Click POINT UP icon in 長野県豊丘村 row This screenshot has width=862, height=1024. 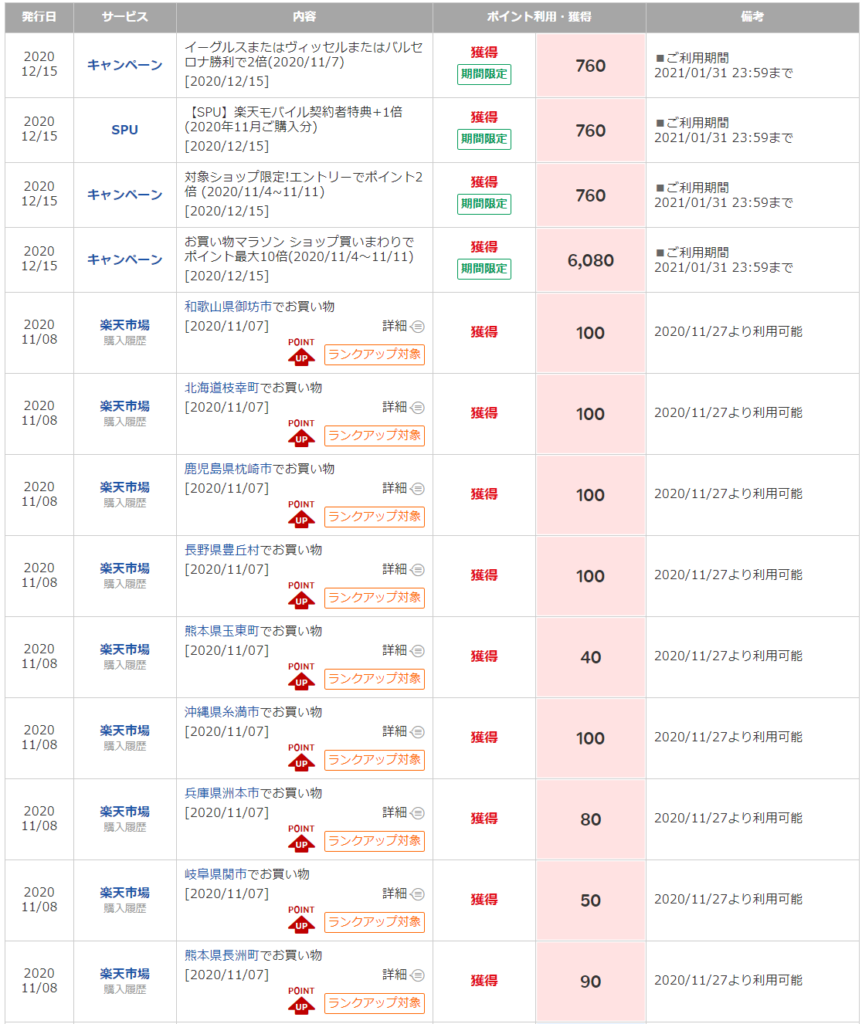[x=301, y=597]
